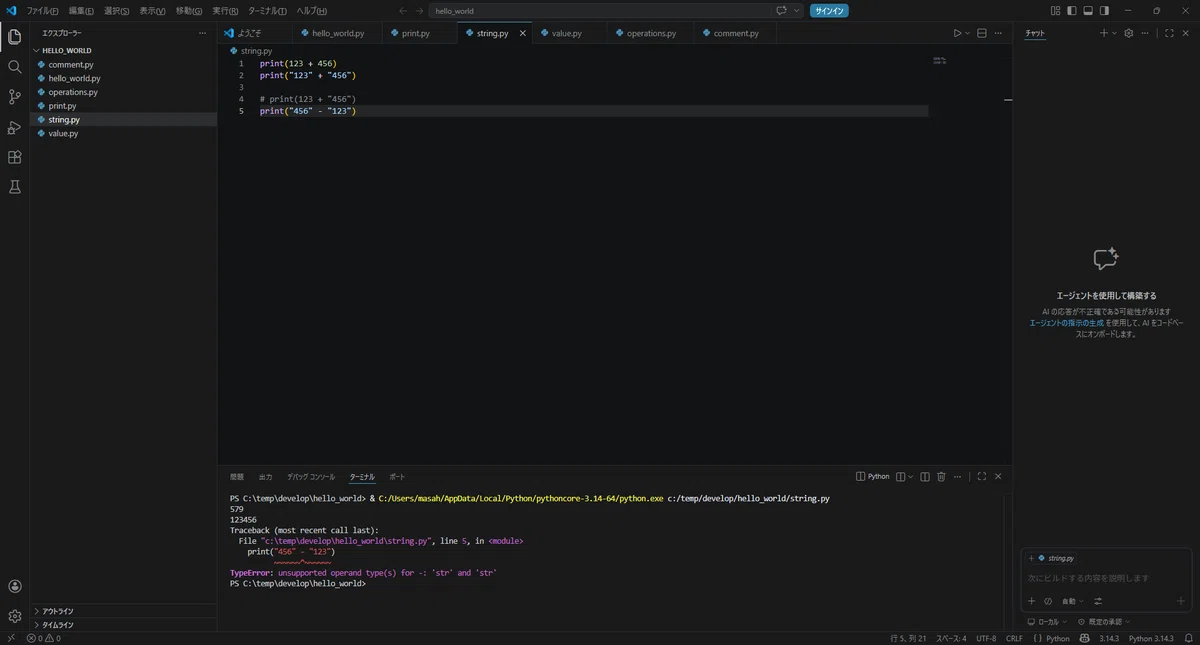Go back with the left arrow
The image size is (1200, 645).
click(403, 11)
